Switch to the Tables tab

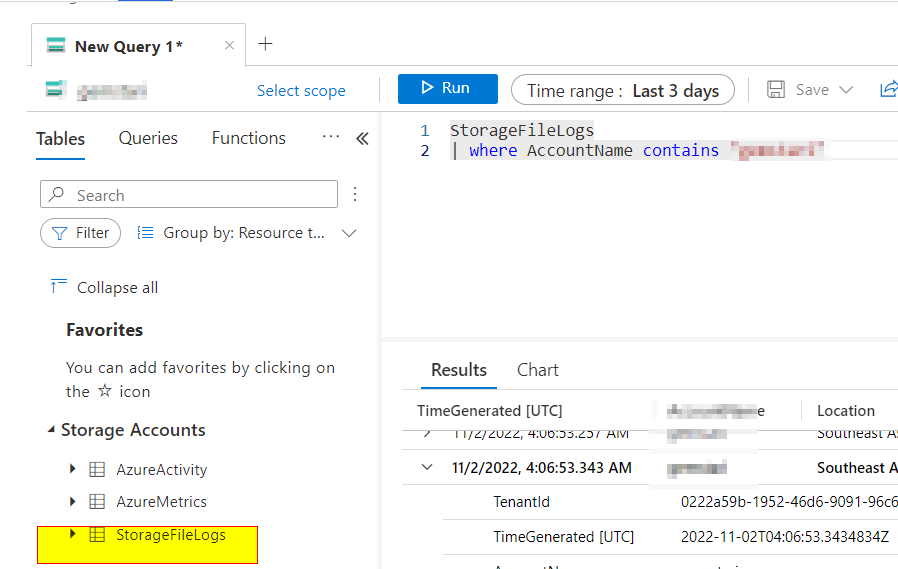(60, 139)
